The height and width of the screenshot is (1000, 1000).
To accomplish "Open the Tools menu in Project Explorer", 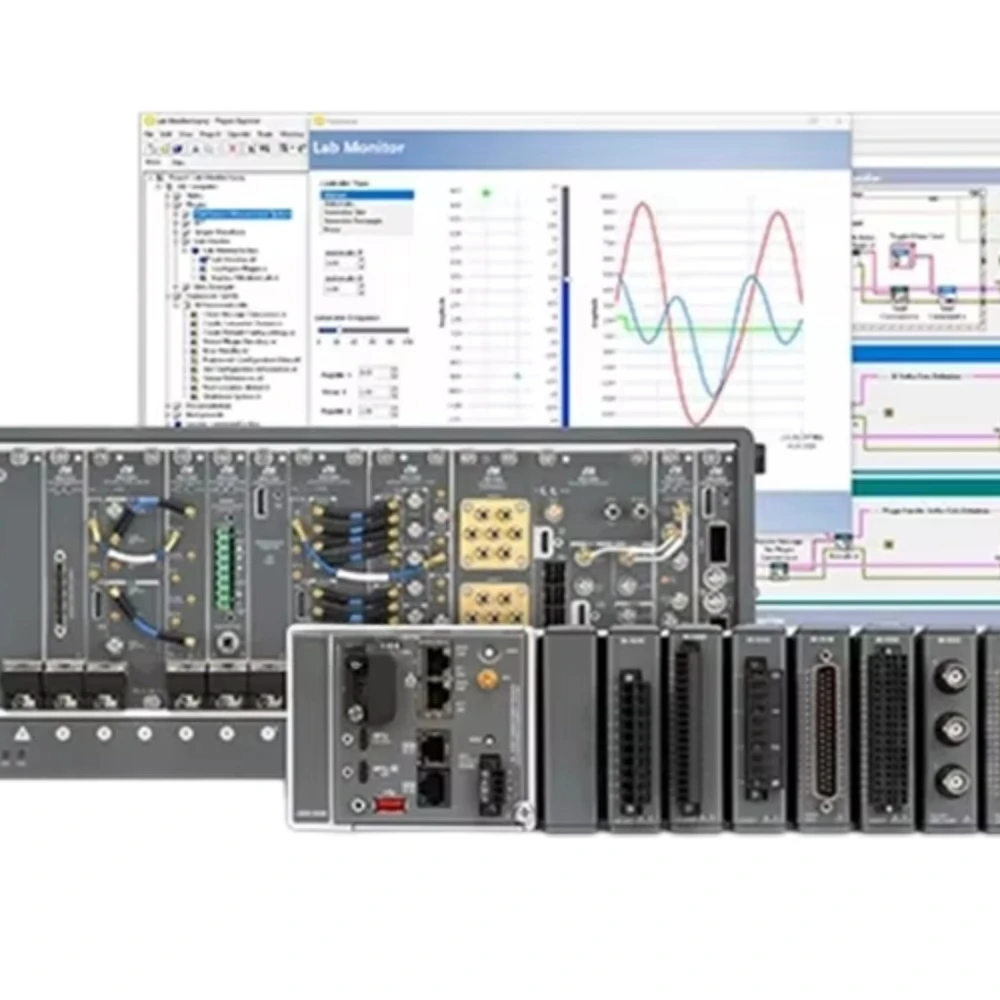I will pos(265,134).
